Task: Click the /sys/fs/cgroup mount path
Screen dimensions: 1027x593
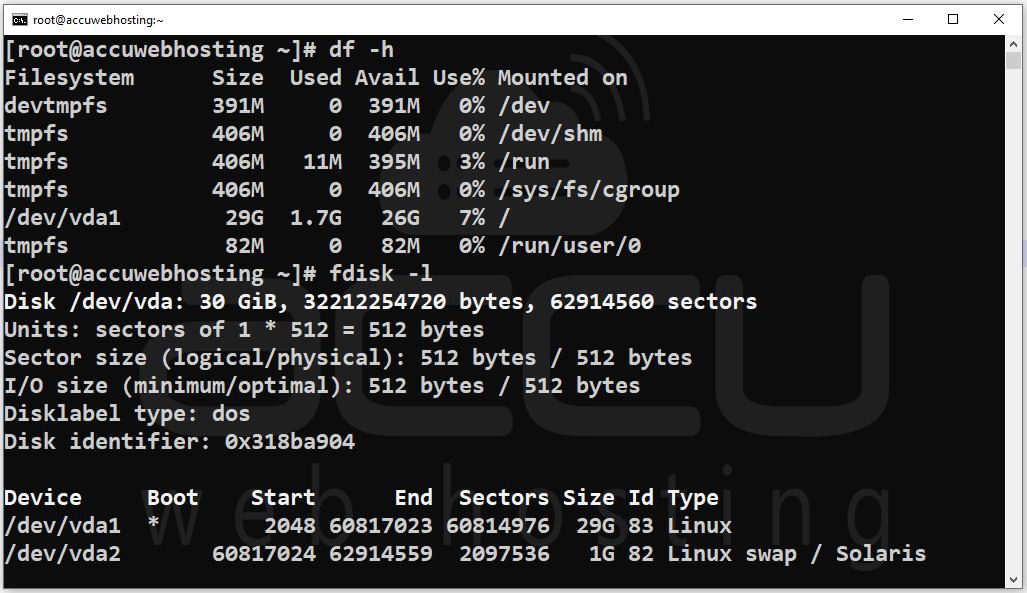Action: 588,190
